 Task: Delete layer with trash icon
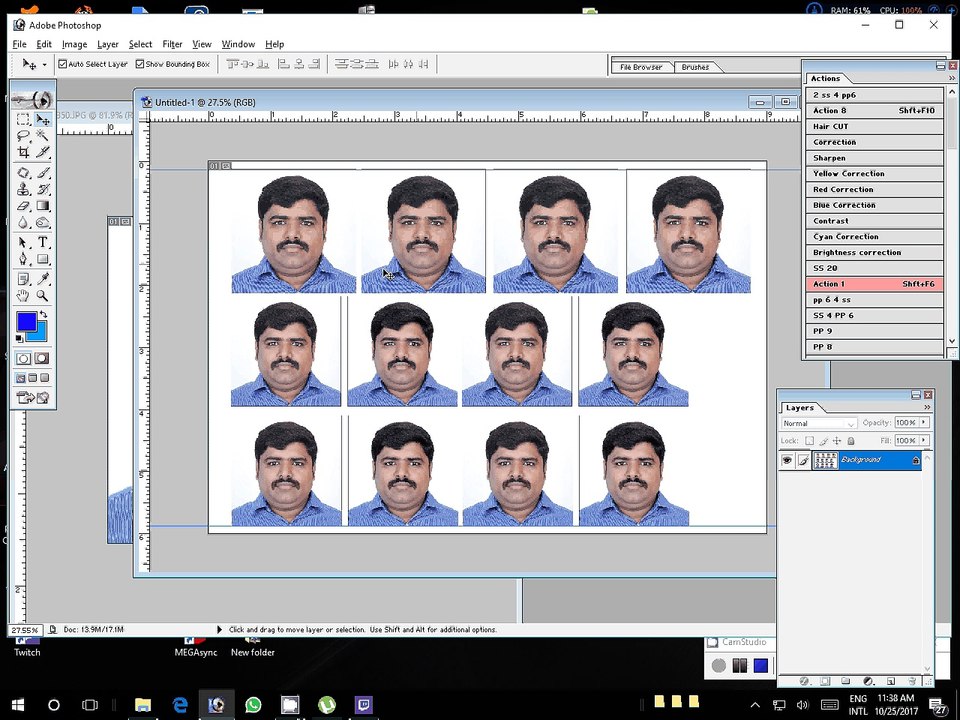(x=912, y=681)
